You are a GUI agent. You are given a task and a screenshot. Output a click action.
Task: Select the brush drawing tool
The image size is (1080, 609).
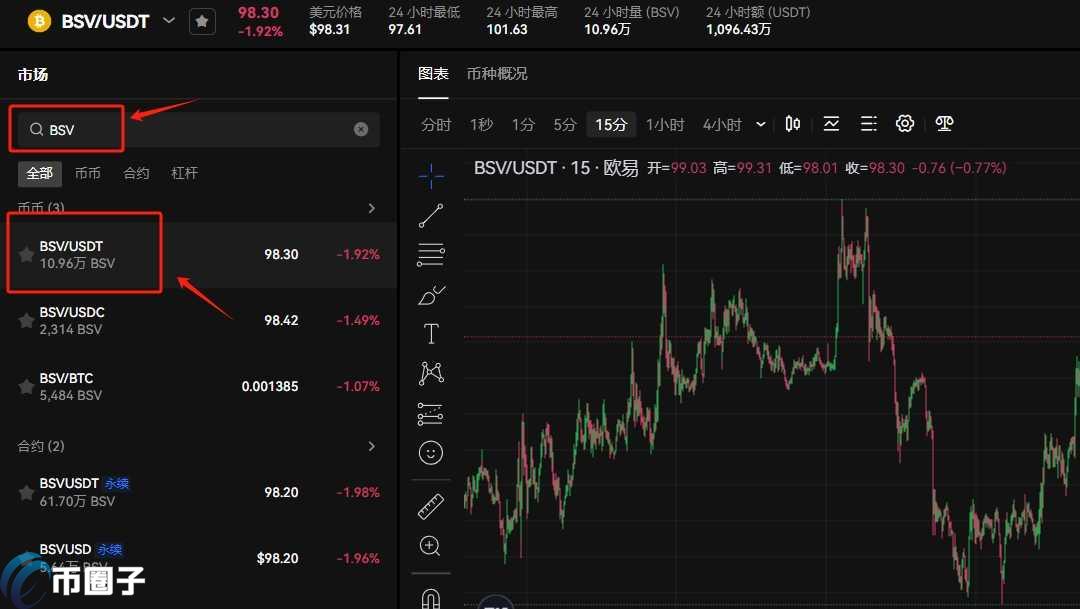[431, 295]
